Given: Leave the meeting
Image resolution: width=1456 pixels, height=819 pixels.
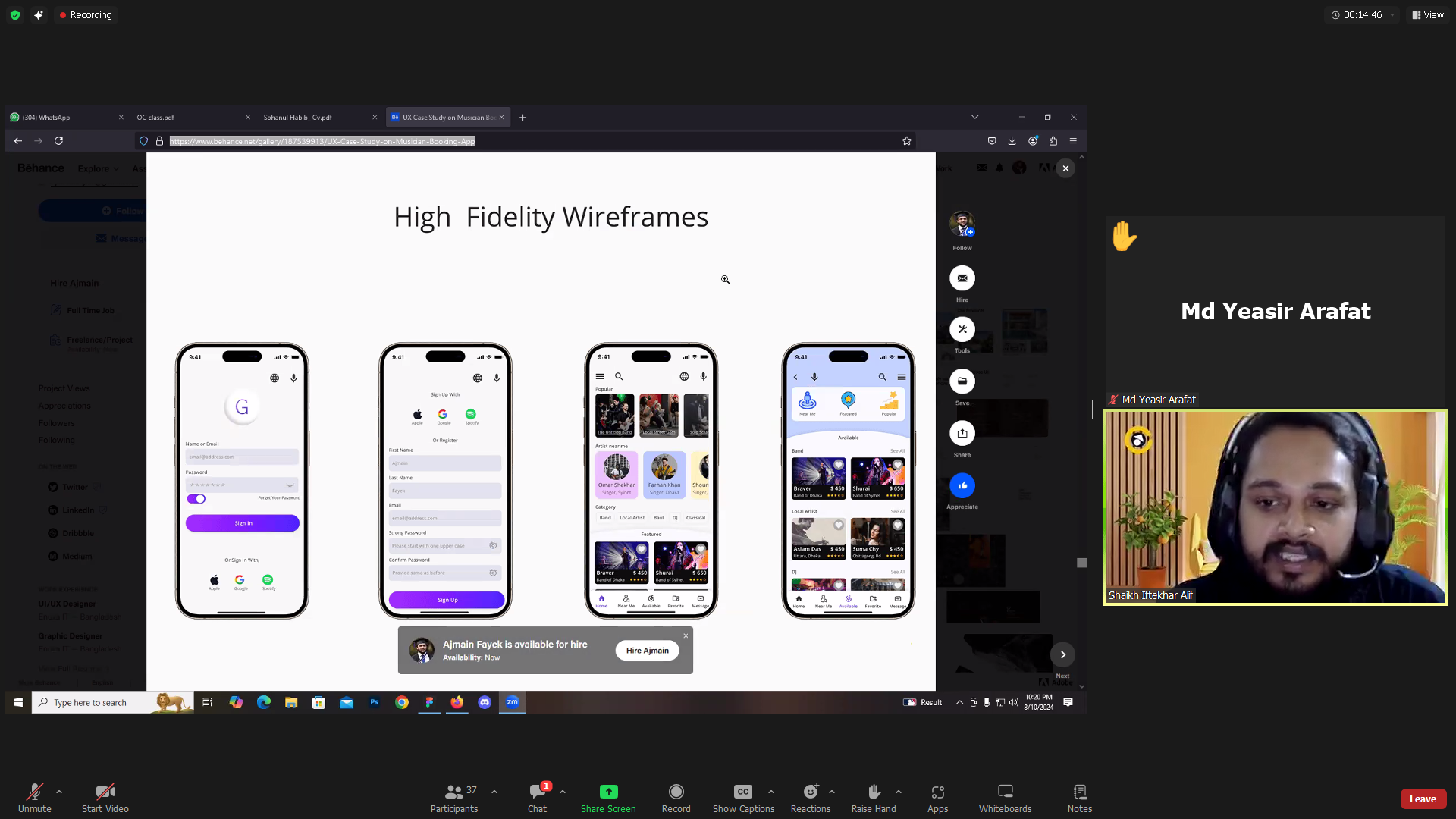Looking at the screenshot, I should 1423,799.
